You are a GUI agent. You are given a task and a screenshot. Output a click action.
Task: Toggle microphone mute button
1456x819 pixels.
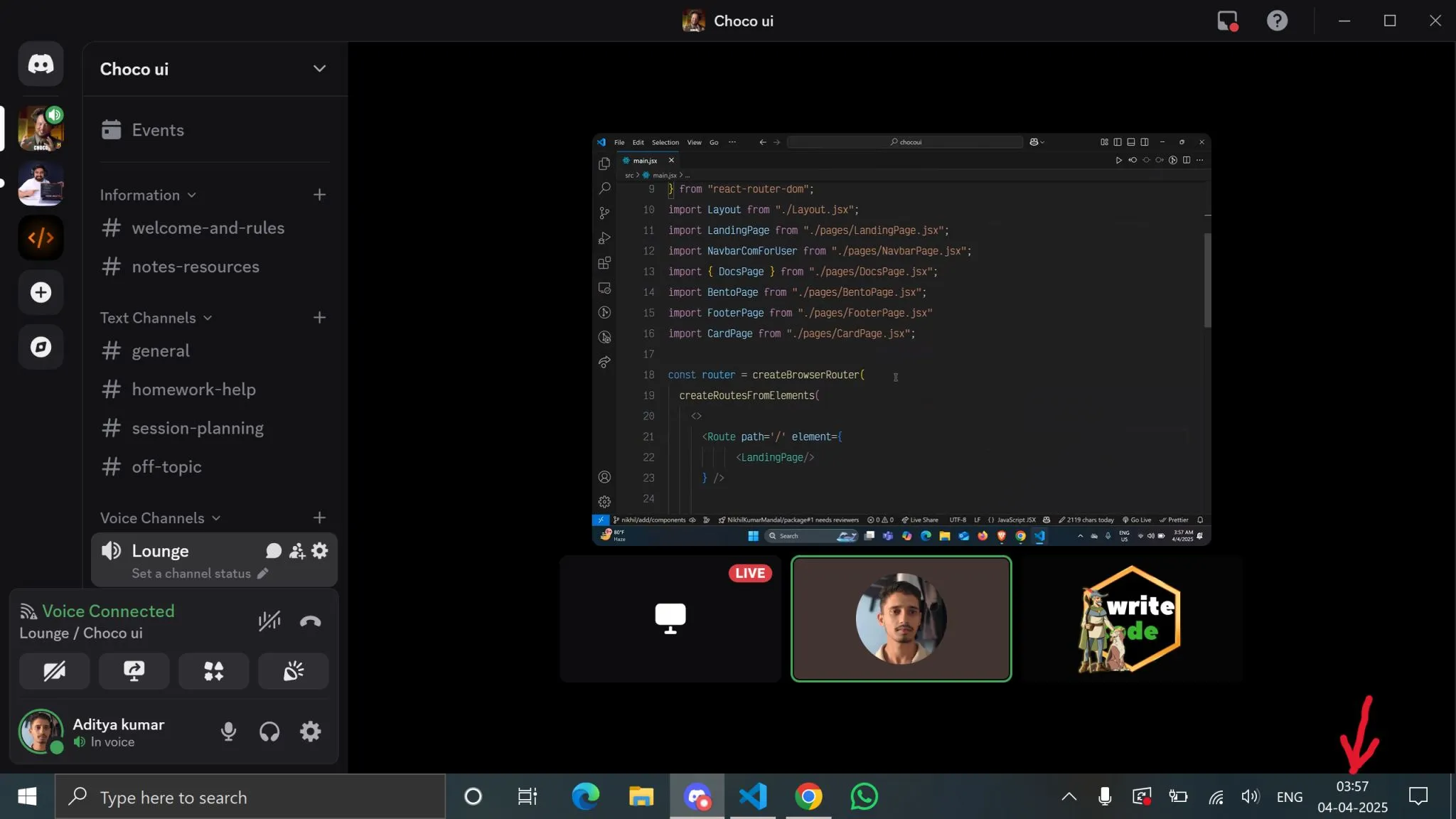[228, 732]
